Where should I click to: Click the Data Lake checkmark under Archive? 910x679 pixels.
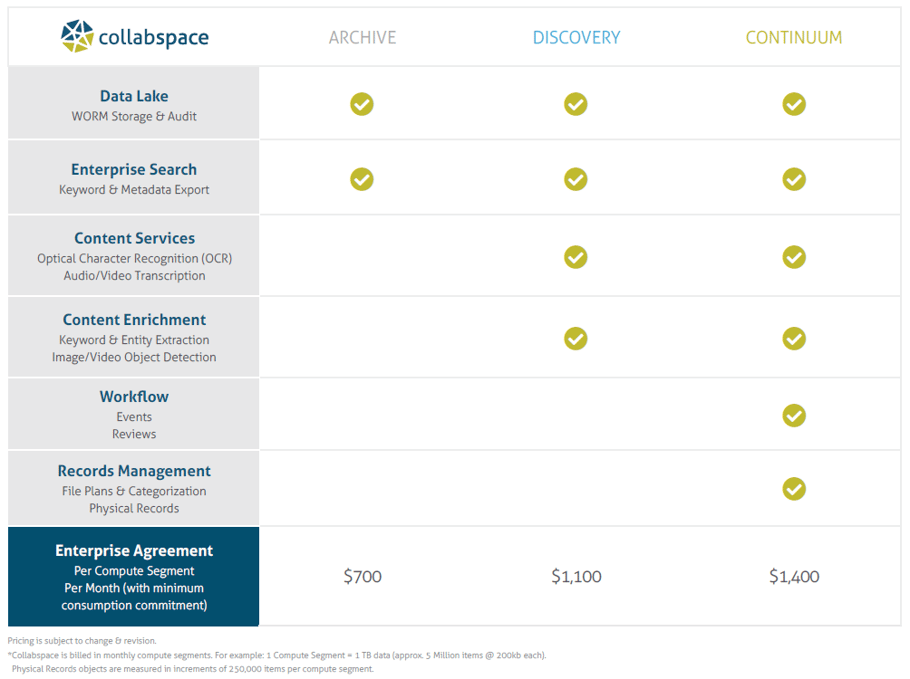[362, 104]
